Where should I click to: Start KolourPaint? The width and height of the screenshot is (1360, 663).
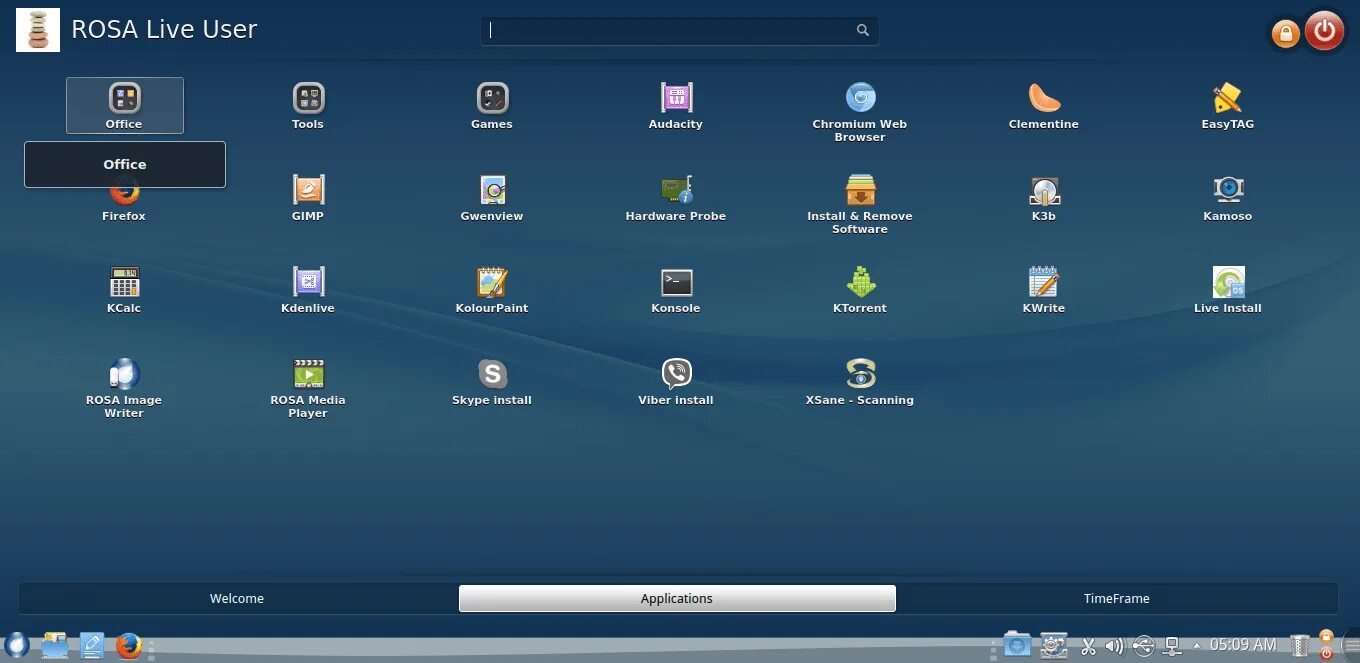coord(492,289)
